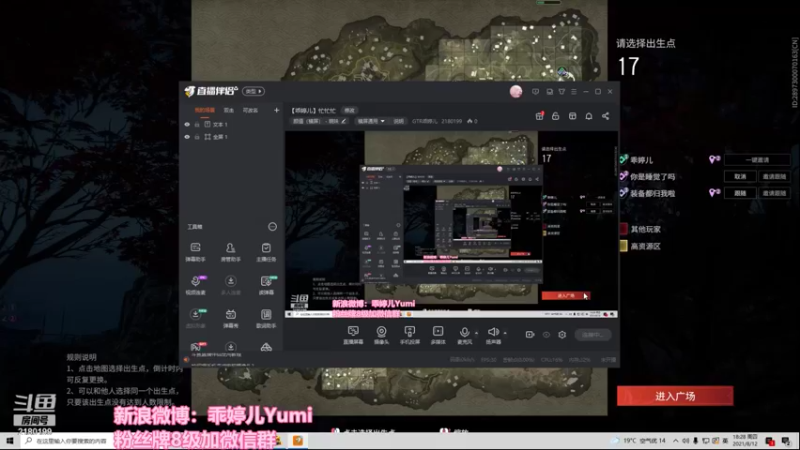This screenshot has width=800, height=450.
Task: Click the share icon in the room toolbar
Action: [606, 116]
